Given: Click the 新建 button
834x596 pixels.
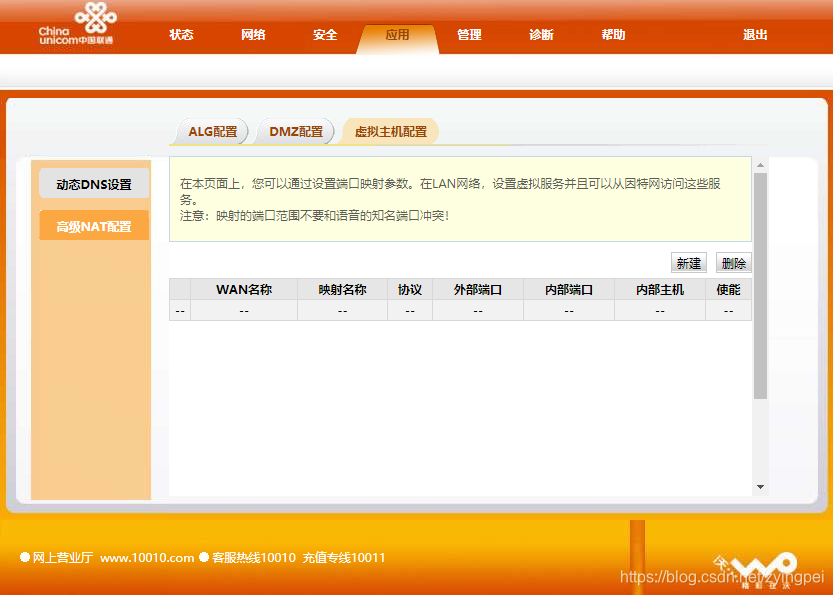Looking at the screenshot, I should pyautogui.click(x=689, y=263).
